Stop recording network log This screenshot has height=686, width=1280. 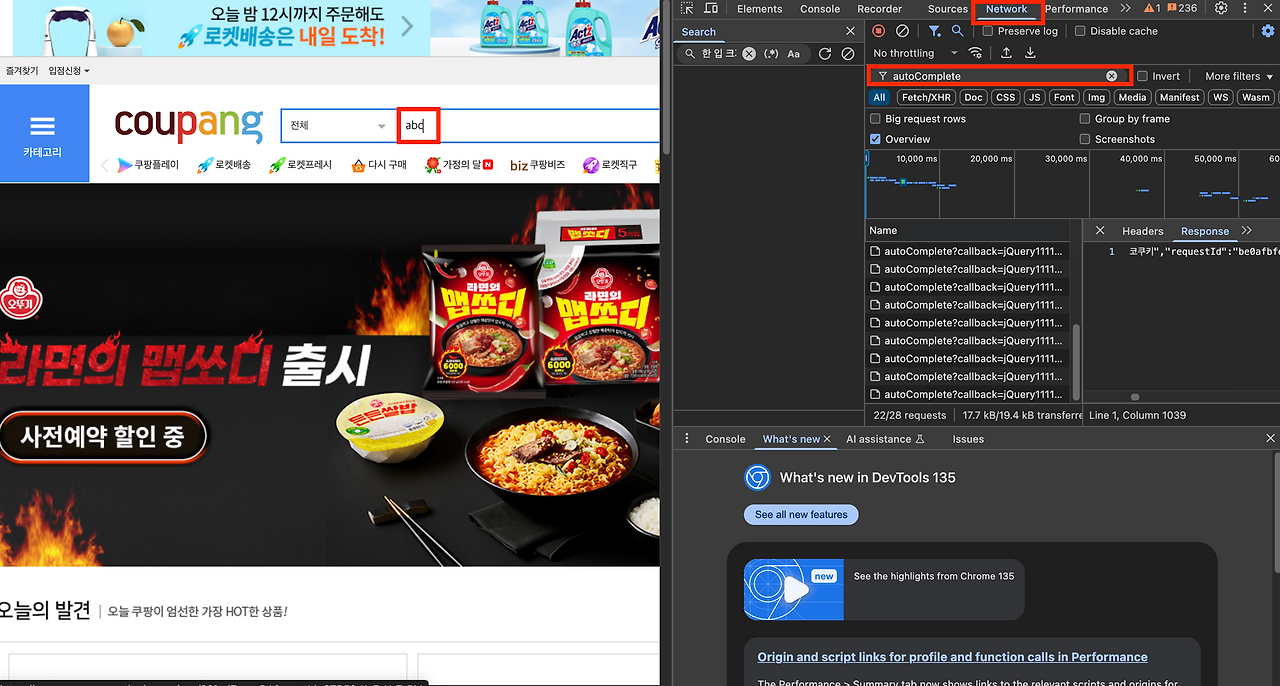[879, 31]
